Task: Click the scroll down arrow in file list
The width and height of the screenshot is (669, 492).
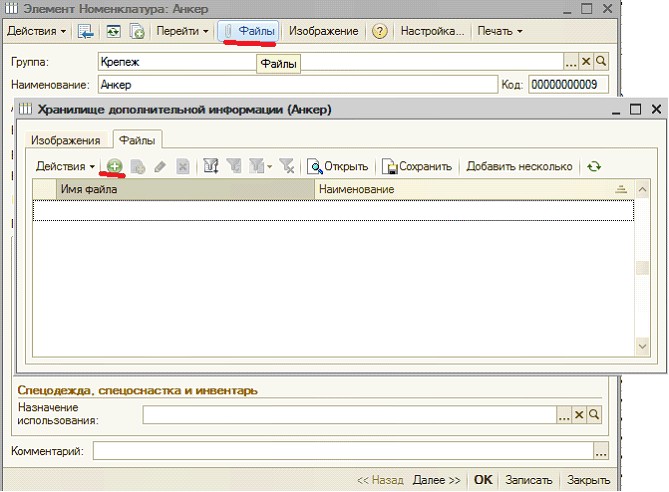Action: pyautogui.click(x=642, y=346)
